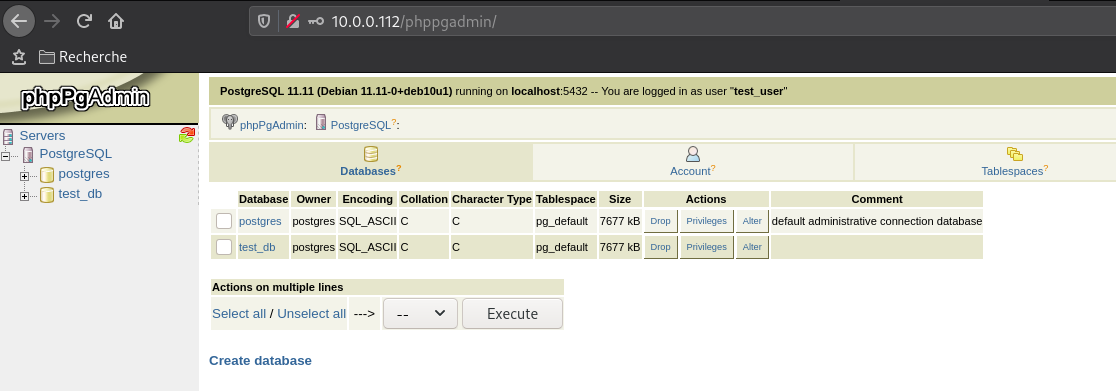The height and width of the screenshot is (391, 1116).
Task: Click the refresh tree icon beside Servers
Action: 186,135
